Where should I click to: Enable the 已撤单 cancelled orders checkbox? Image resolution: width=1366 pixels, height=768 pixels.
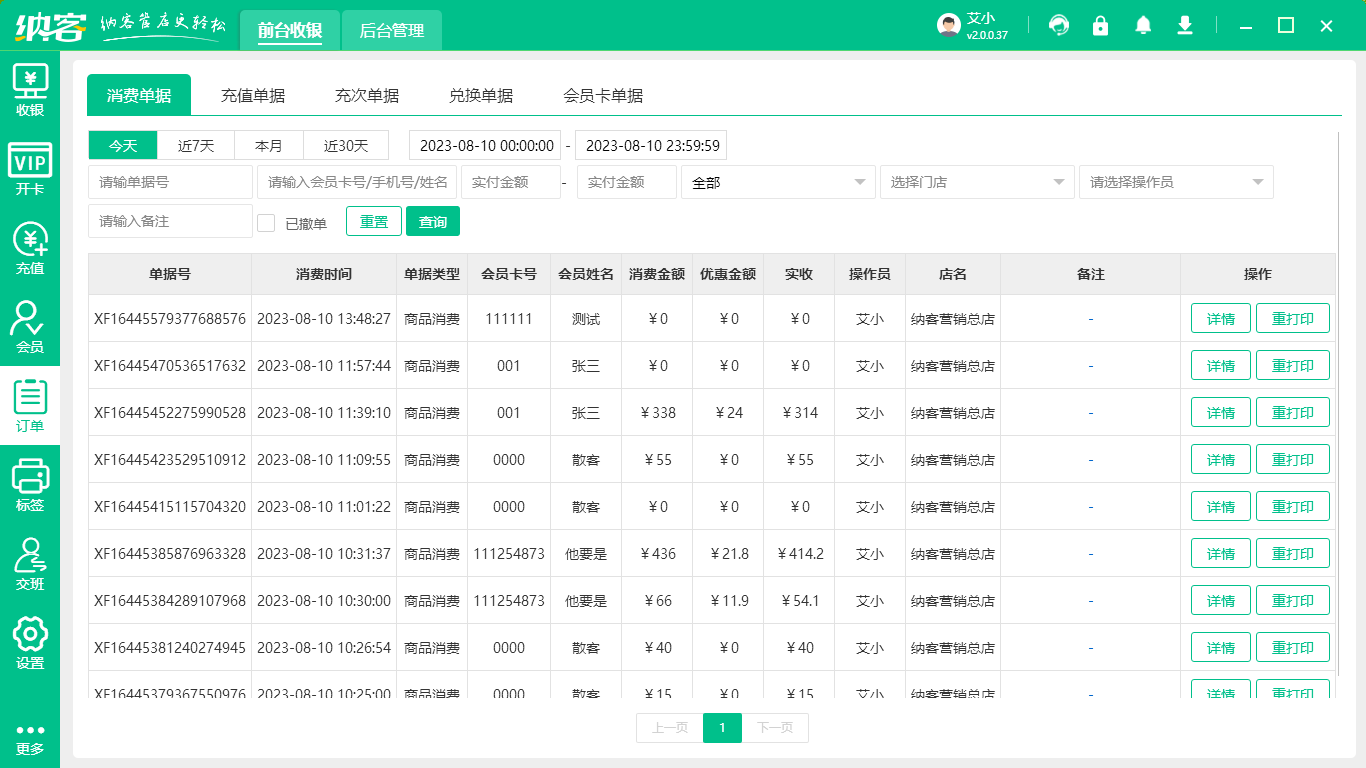(x=266, y=222)
